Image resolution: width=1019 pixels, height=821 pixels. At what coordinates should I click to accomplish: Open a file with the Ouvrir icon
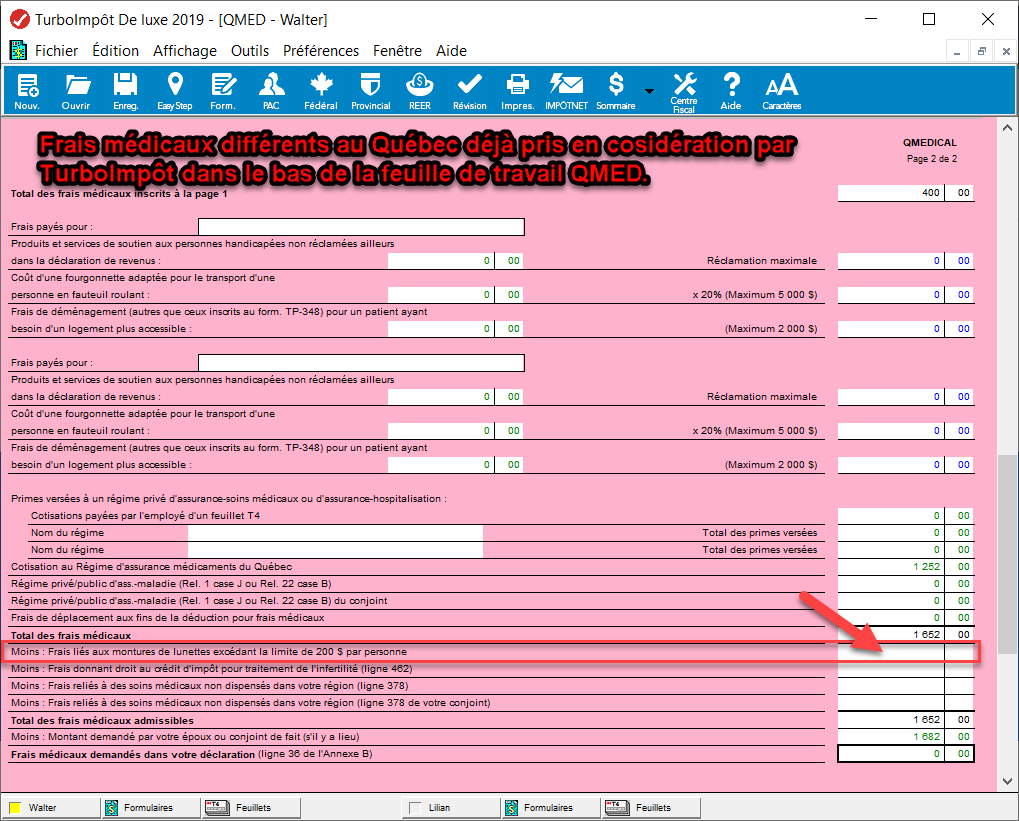[x=76, y=91]
